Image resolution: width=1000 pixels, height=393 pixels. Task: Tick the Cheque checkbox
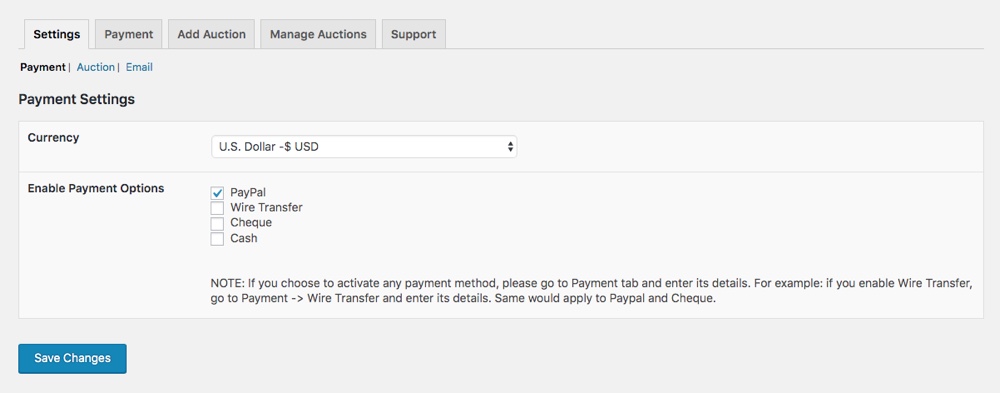click(x=217, y=223)
